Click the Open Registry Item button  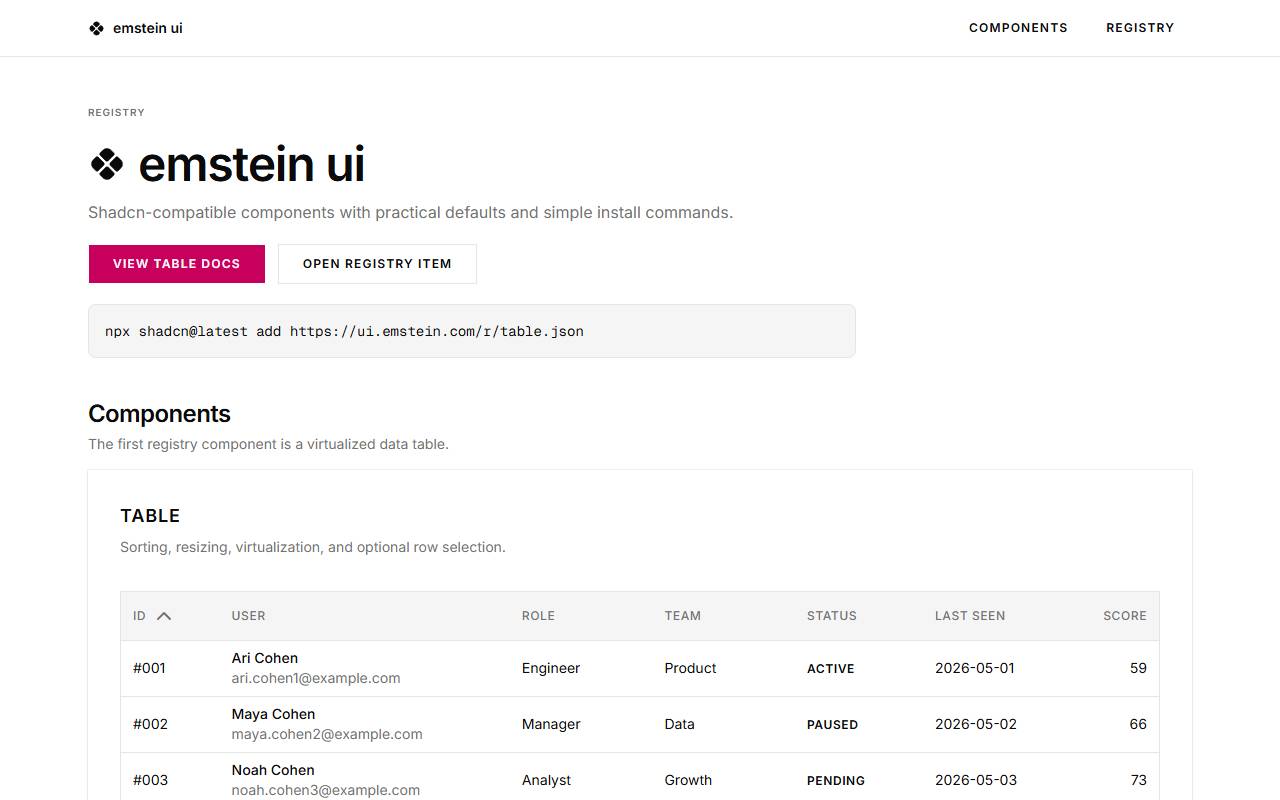[x=377, y=264]
